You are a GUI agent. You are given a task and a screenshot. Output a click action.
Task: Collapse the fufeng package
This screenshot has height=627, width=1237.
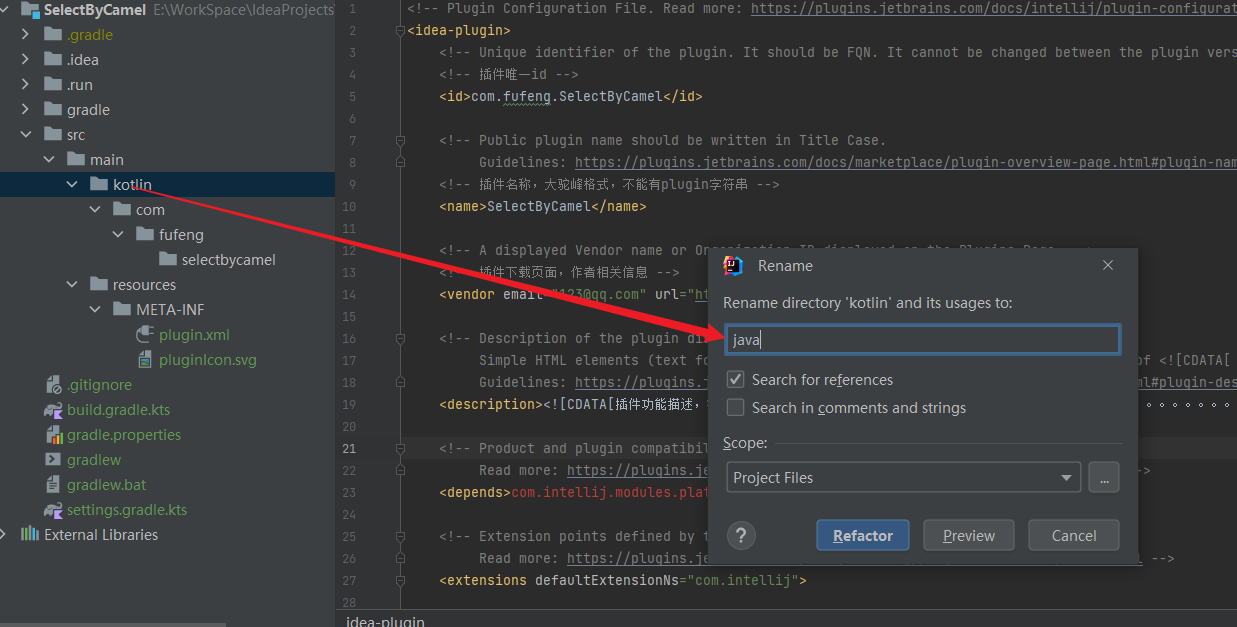point(117,234)
